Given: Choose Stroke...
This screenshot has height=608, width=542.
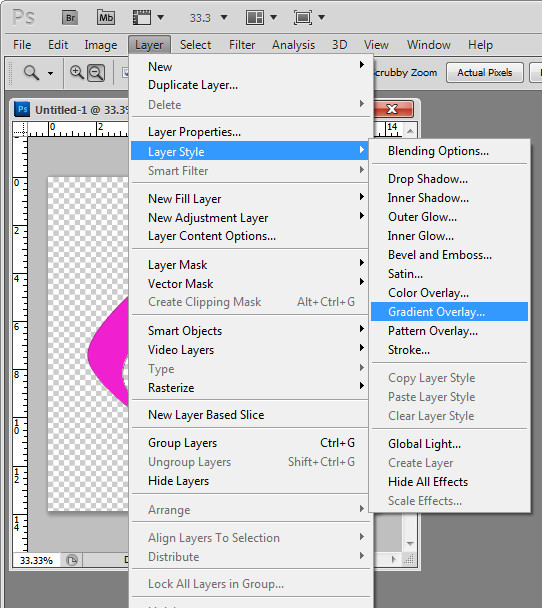Looking at the screenshot, I should [450, 350].
